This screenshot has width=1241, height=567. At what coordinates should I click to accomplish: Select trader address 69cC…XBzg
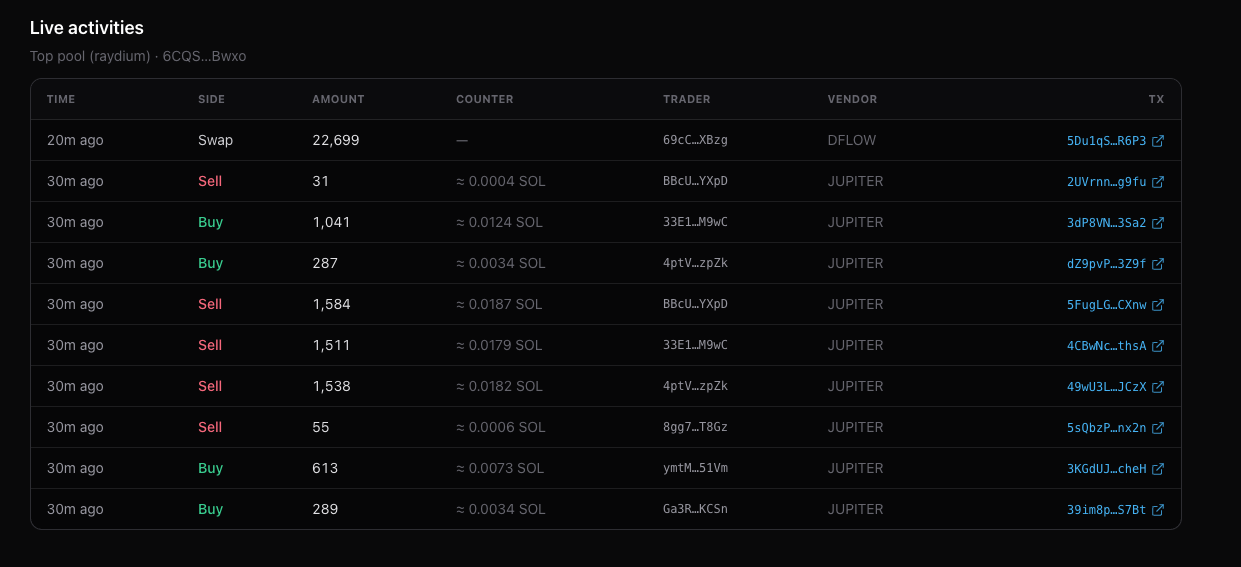coord(695,140)
